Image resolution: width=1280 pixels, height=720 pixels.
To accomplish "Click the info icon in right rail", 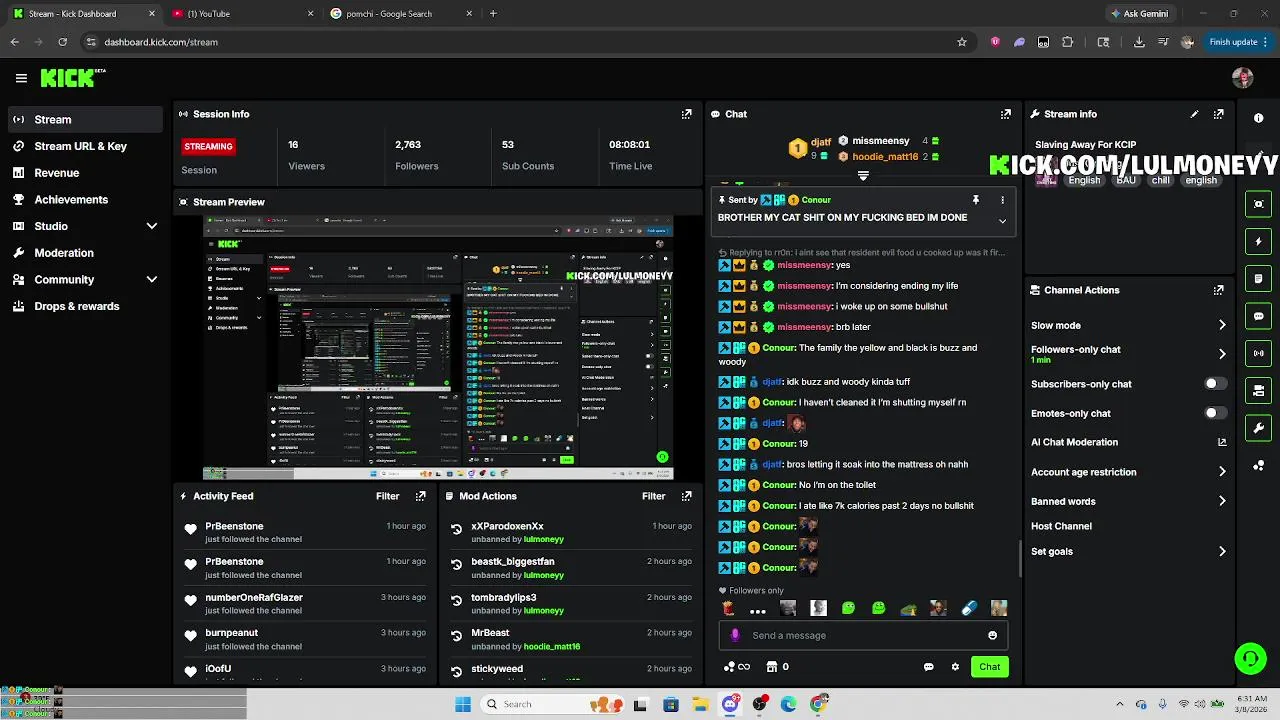I will click(1258, 118).
